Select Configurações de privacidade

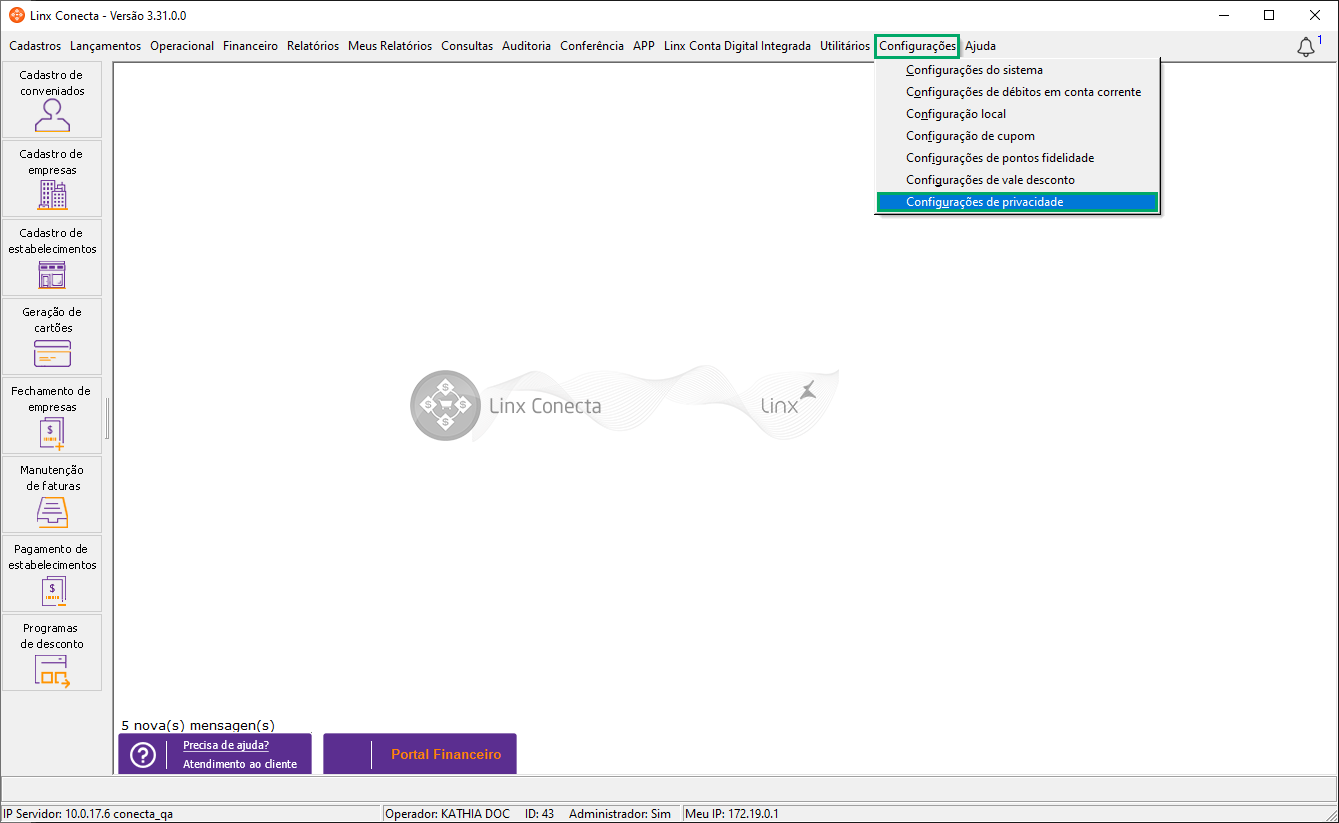click(1017, 202)
